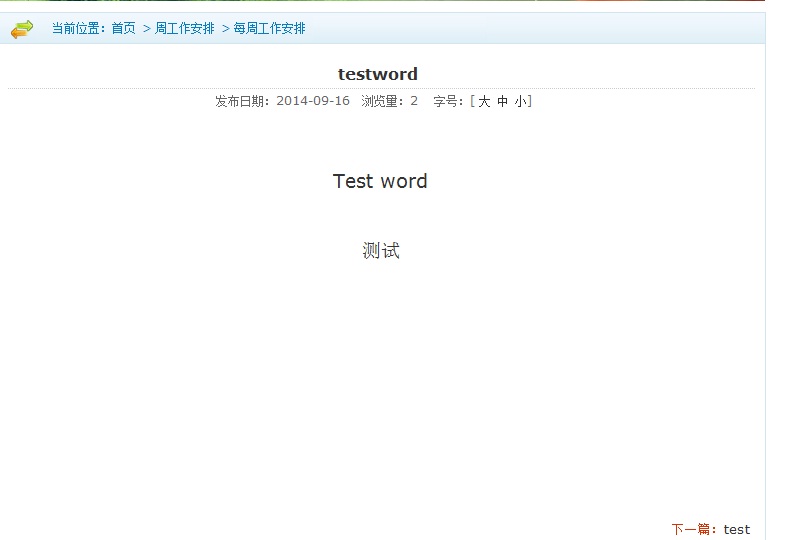Open the 每周工作安排 breadcrumb link
Viewport: 786px width, 540px height.
[x=270, y=28]
